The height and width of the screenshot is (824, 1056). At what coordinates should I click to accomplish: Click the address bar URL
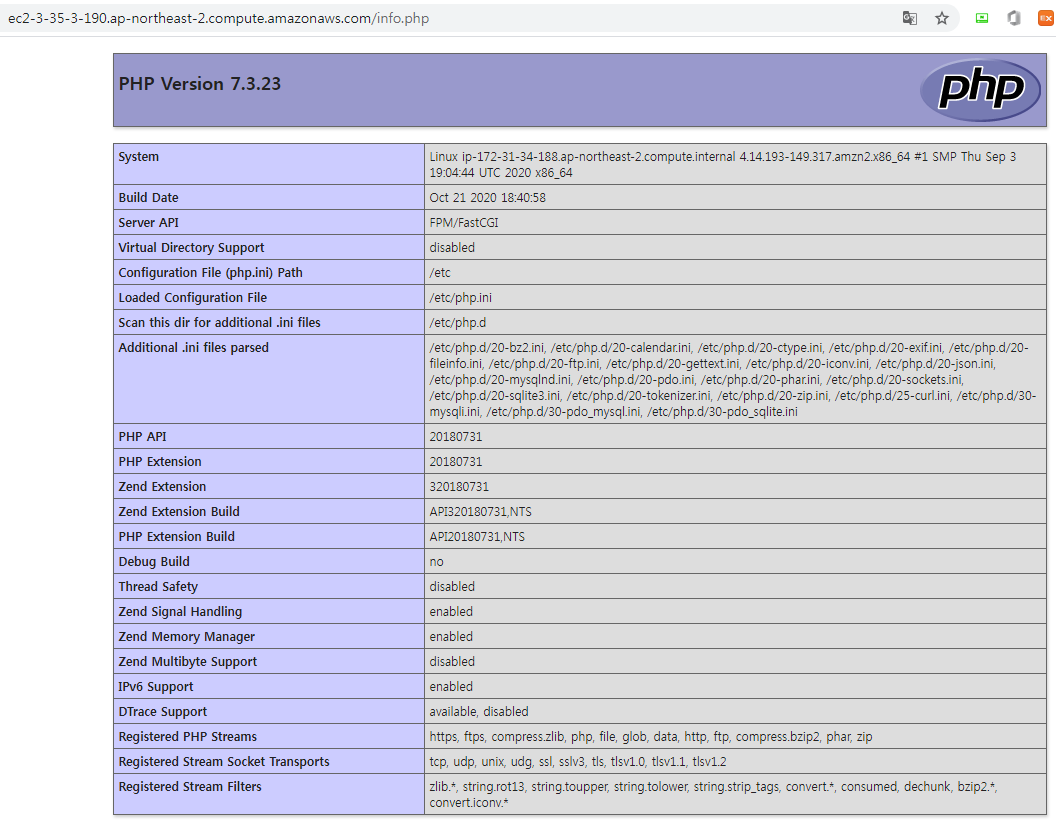click(x=218, y=18)
